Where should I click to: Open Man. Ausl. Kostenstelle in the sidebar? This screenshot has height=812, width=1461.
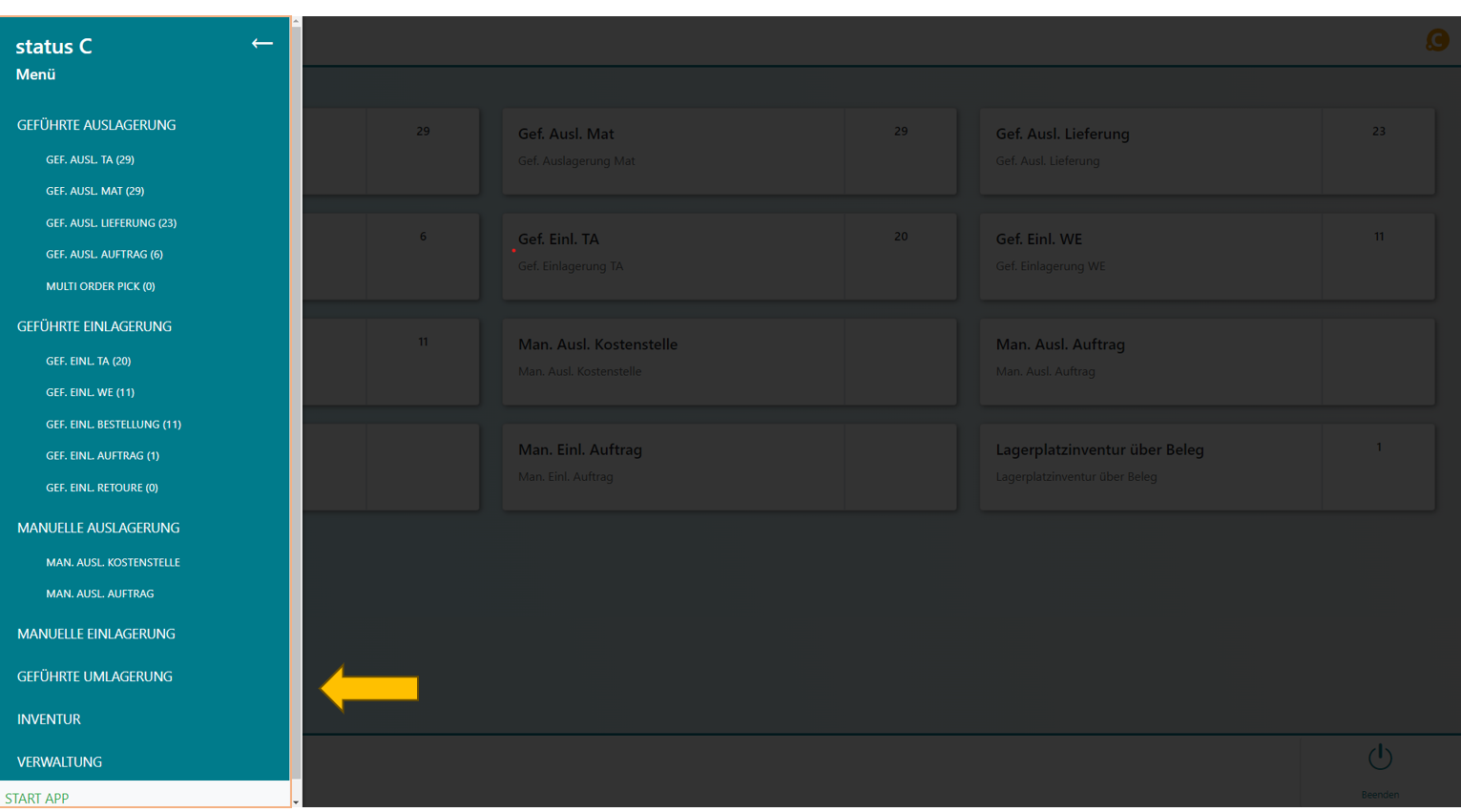tap(113, 563)
